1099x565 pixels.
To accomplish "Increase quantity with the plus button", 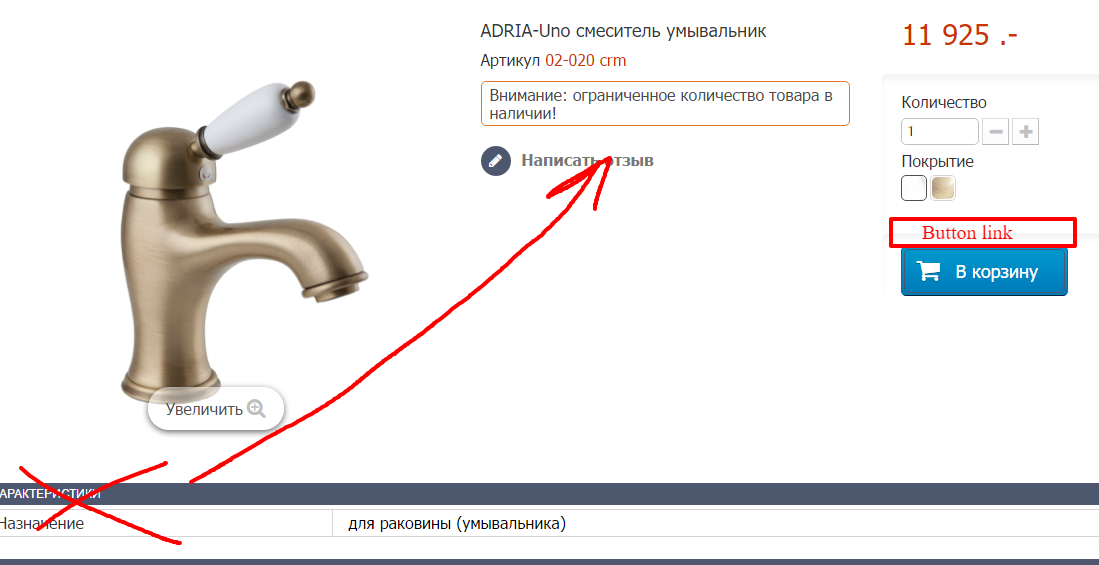I will click(1025, 132).
